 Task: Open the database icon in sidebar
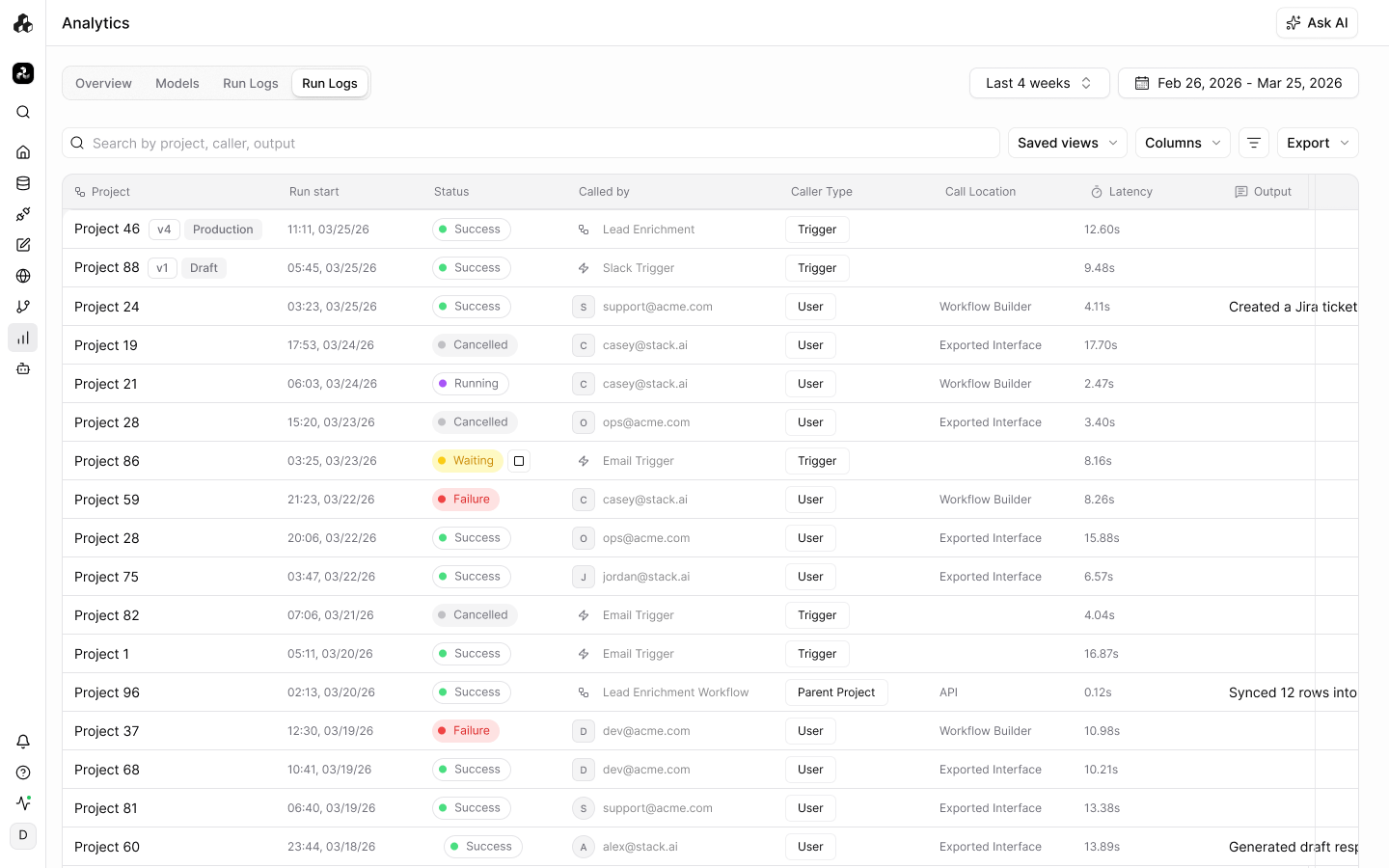pos(23,183)
